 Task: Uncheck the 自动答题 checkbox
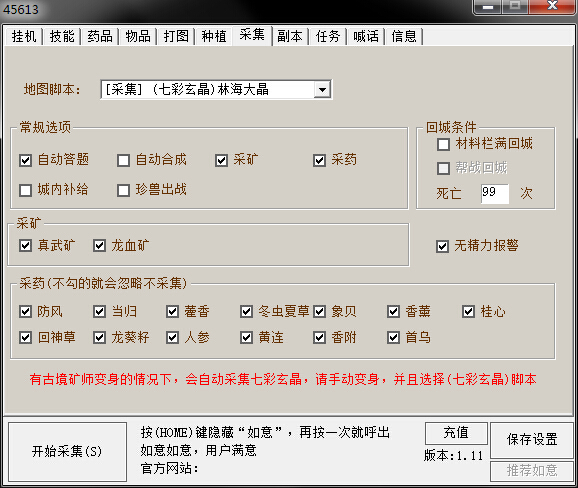point(25,160)
